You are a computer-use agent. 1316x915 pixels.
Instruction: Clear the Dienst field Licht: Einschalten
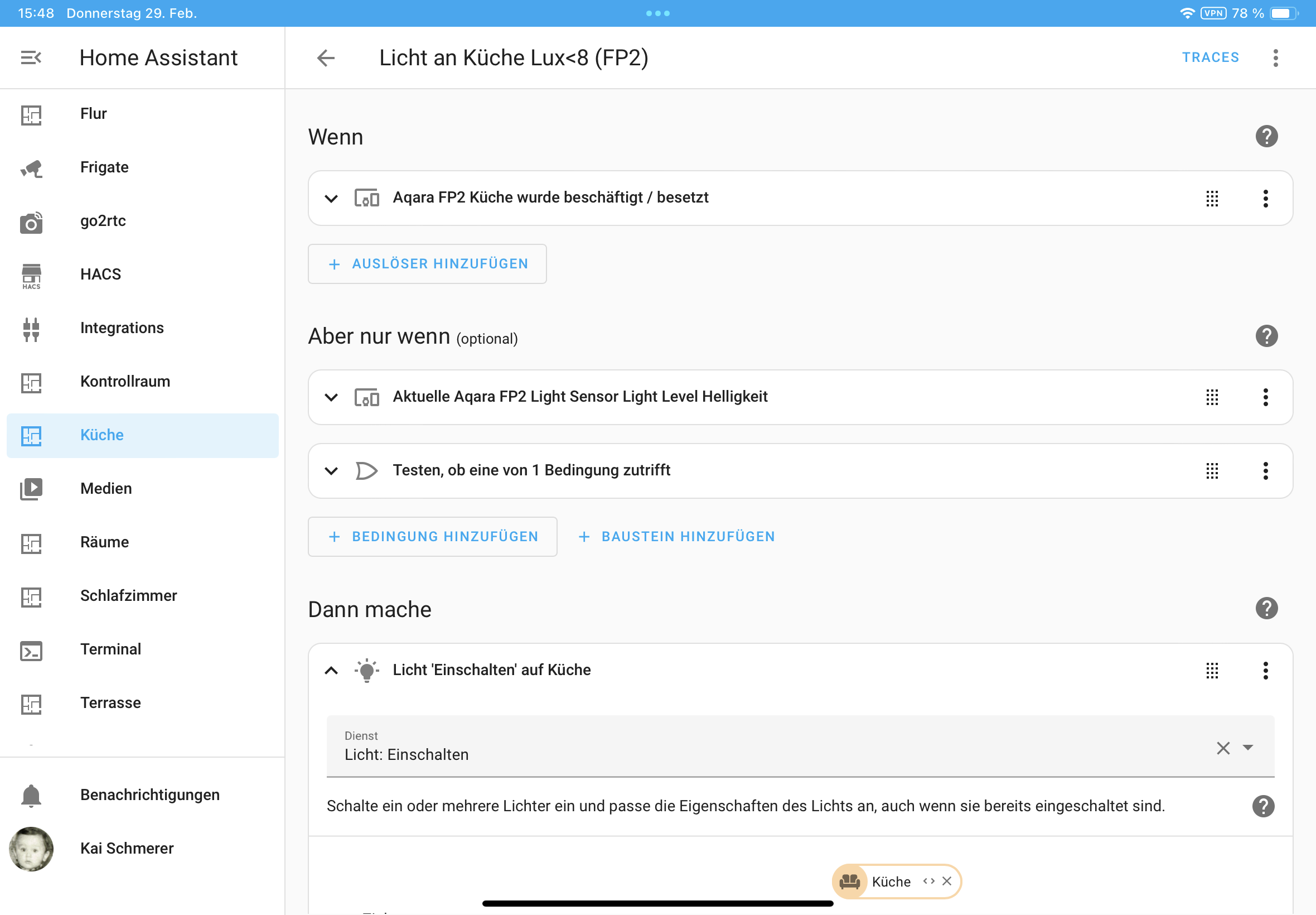pyautogui.click(x=1223, y=748)
